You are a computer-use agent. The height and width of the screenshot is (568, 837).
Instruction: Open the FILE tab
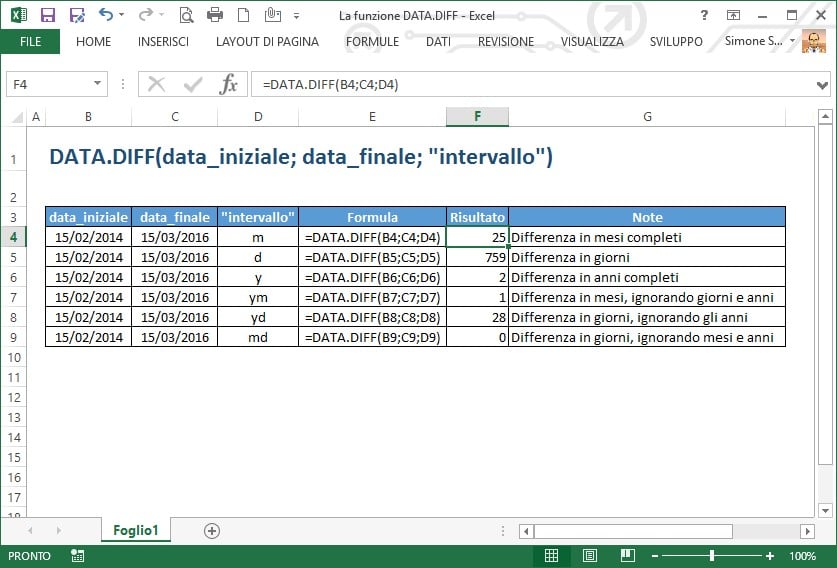point(30,41)
